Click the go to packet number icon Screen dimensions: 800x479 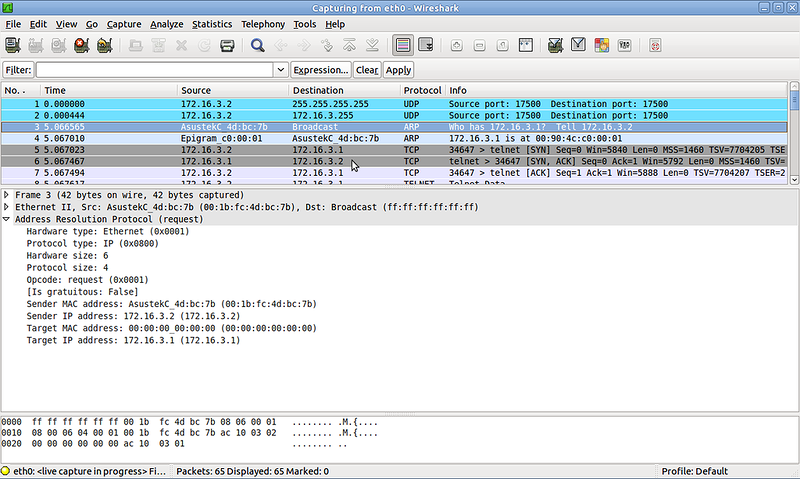(x=327, y=45)
